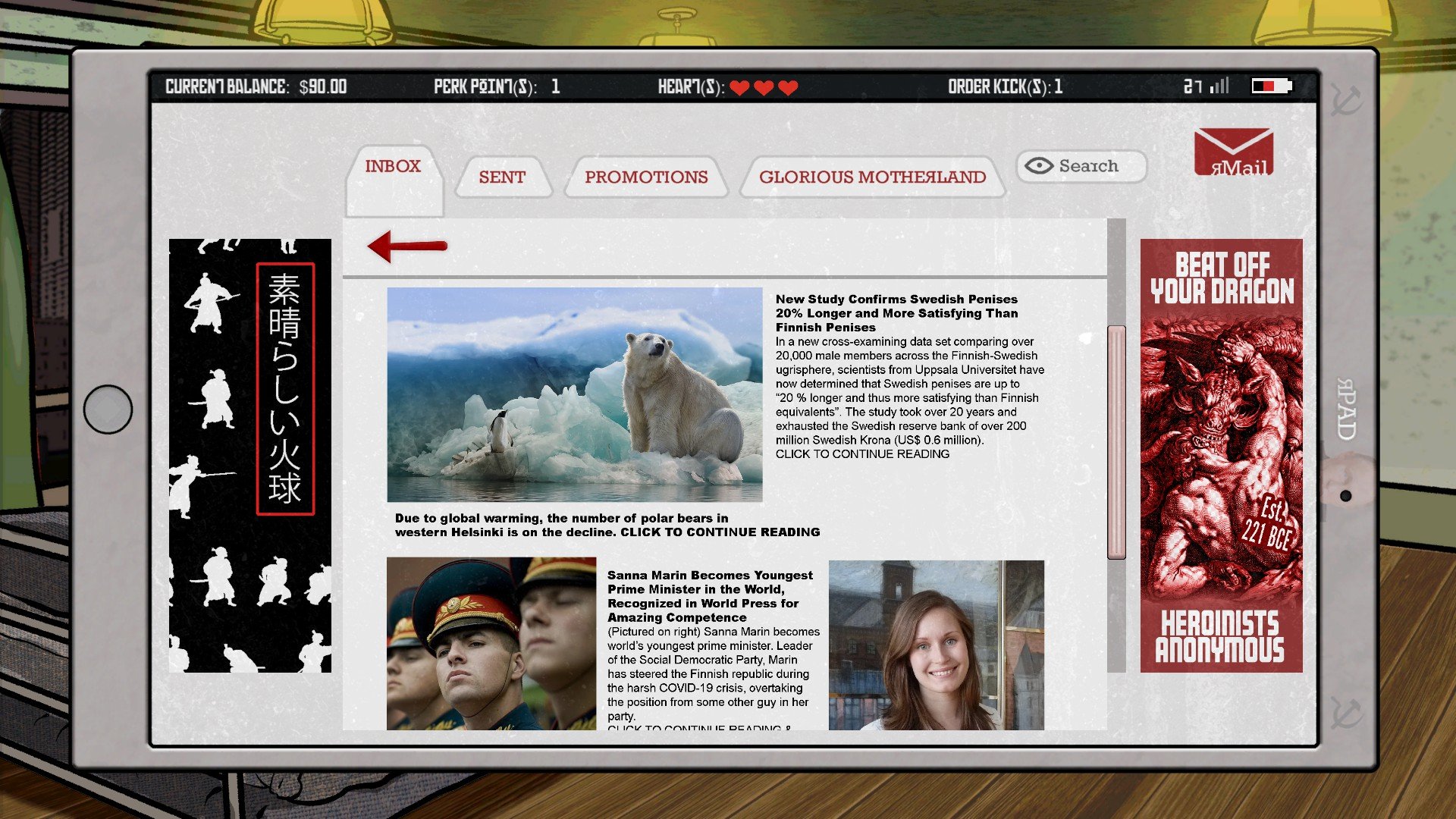Click the polar bear image

coord(574,394)
